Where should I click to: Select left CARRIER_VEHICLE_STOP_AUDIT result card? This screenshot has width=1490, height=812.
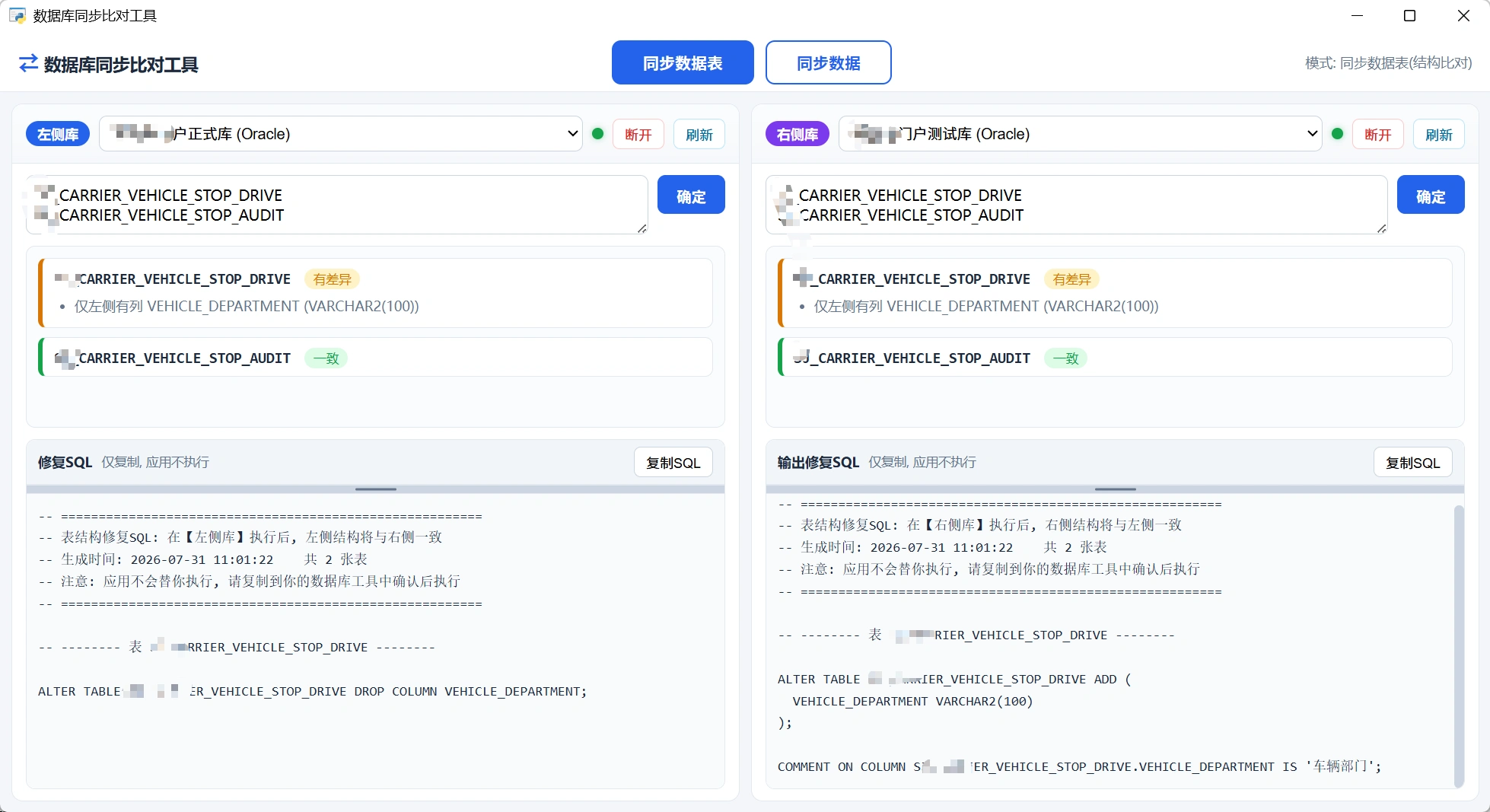(x=376, y=357)
